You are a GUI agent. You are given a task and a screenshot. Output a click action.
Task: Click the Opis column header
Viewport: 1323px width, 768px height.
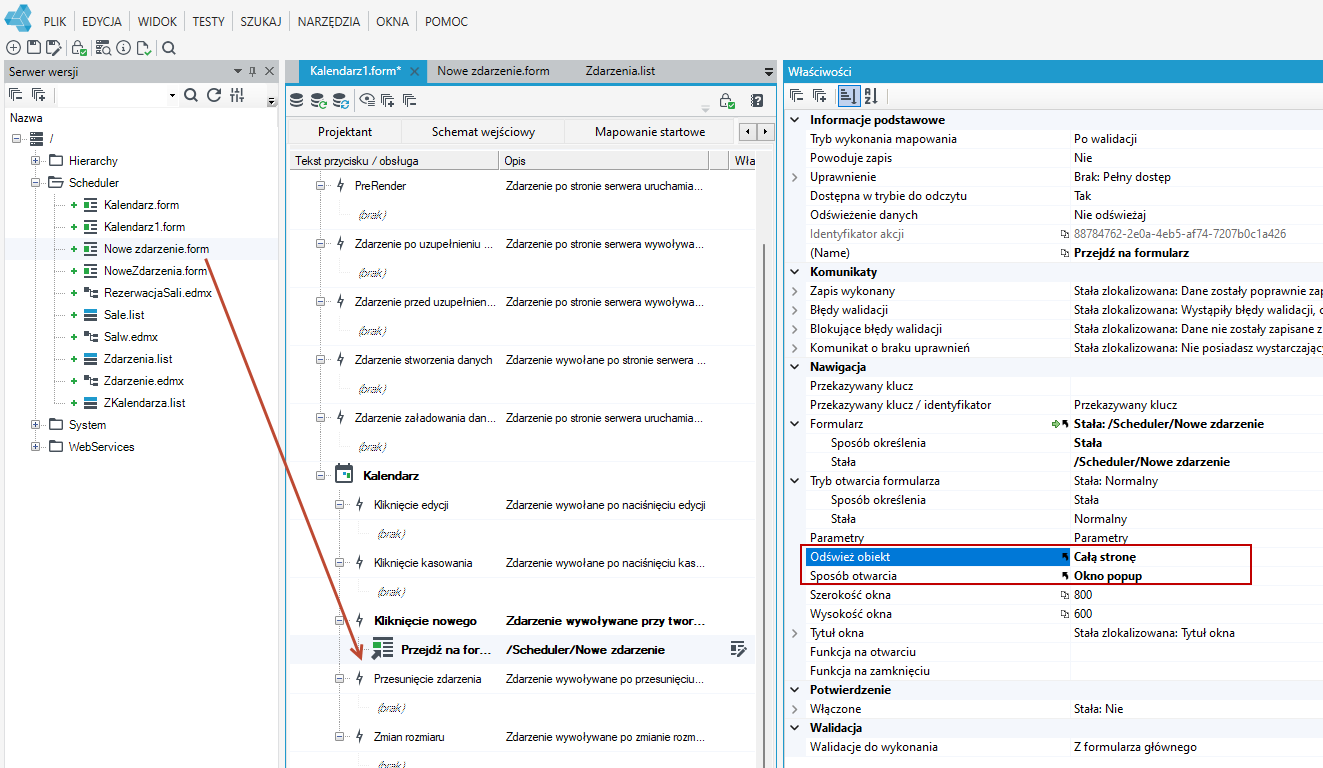tap(604, 160)
